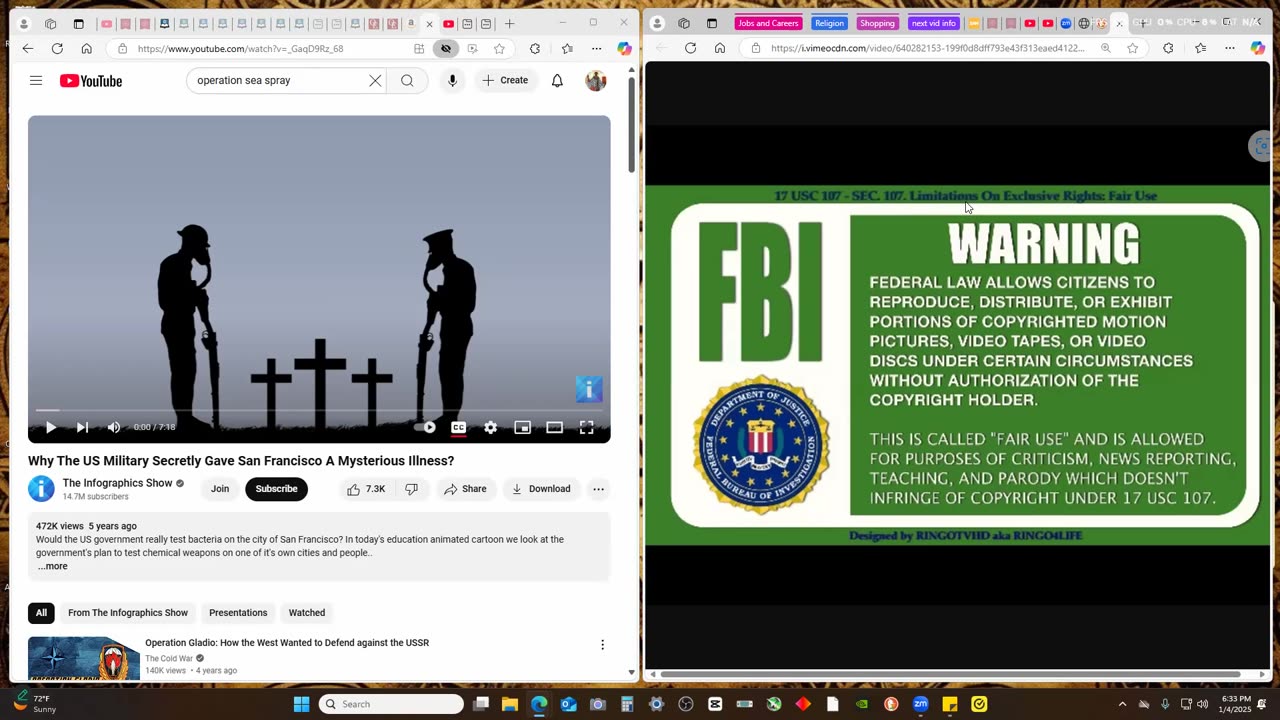Open the player settings gear

(x=490, y=427)
